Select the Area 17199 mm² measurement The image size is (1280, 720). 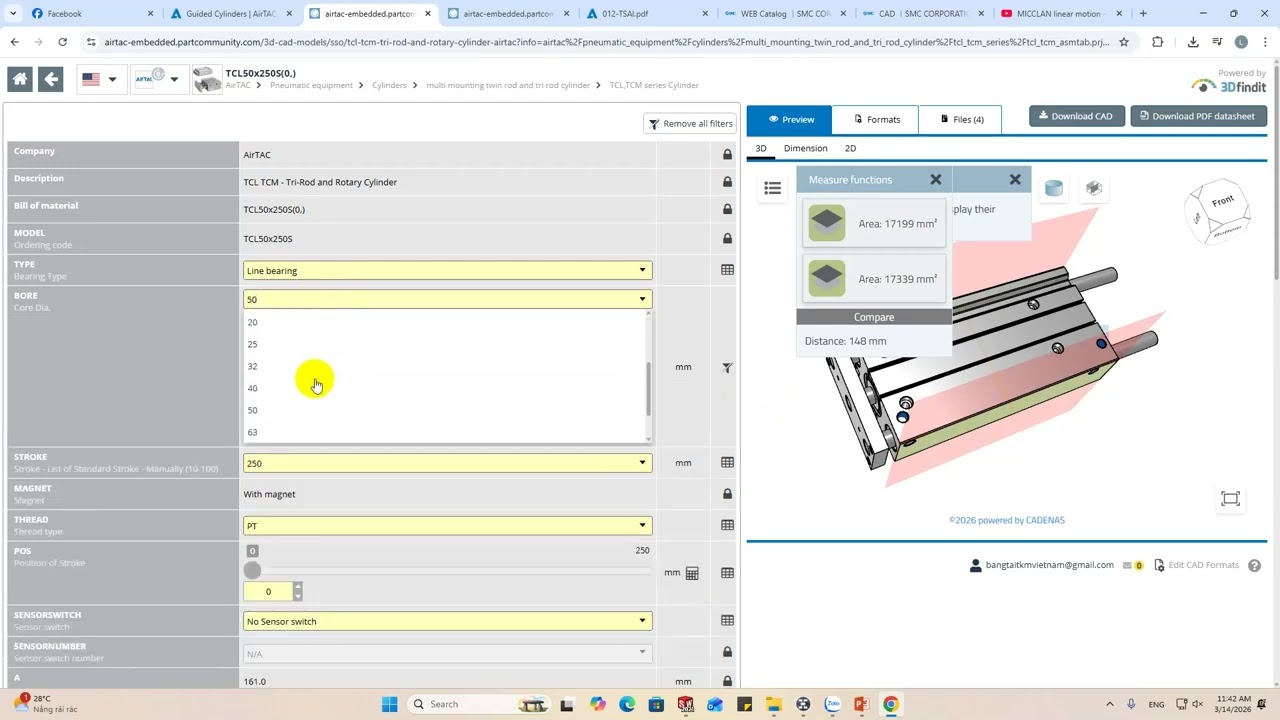(x=875, y=223)
